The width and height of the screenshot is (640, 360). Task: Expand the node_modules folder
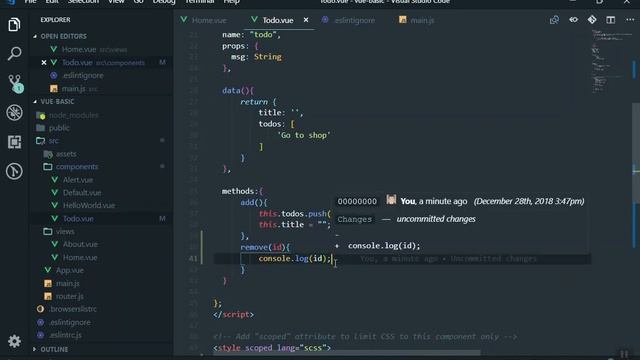73,116
